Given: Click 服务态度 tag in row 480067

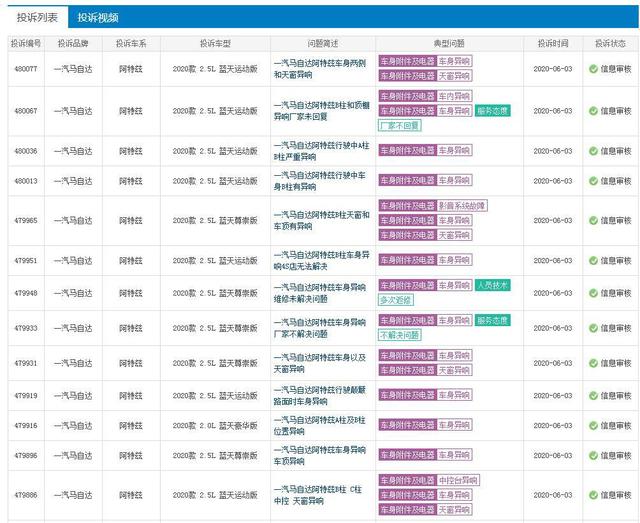Looking at the screenshot, I should coord(492,111).
